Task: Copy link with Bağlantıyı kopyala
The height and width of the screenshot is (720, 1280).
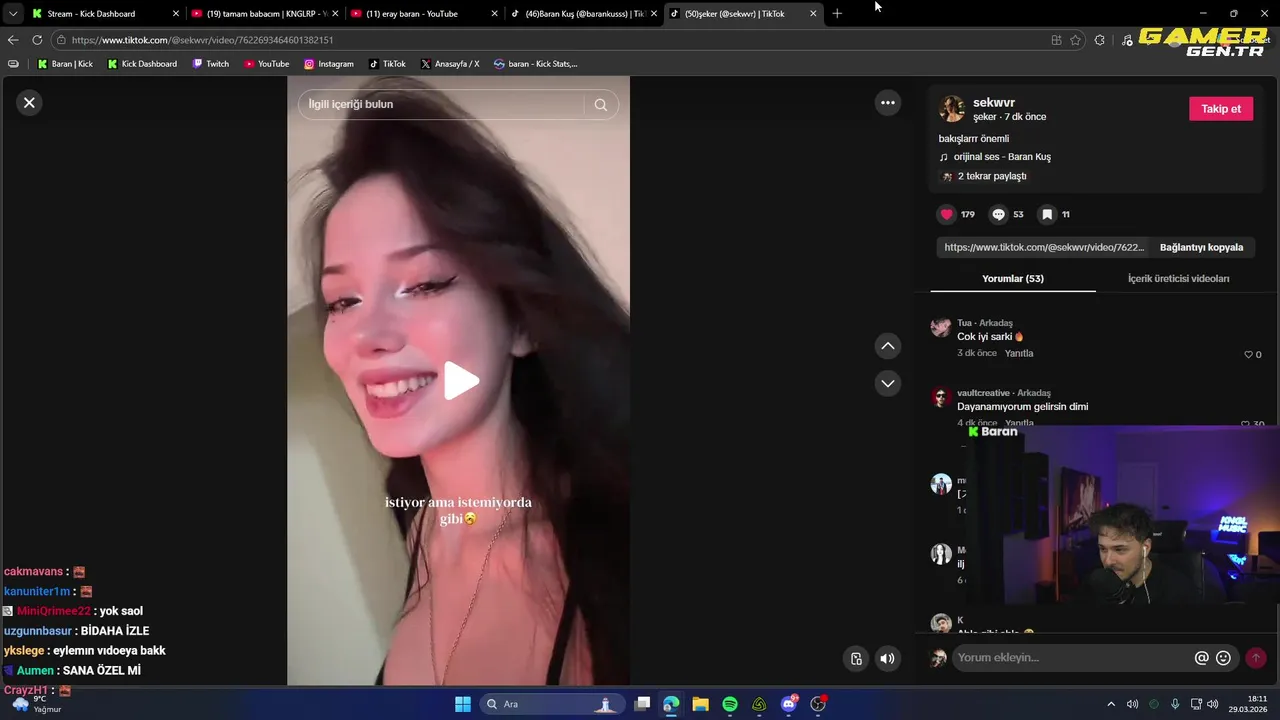Action: pos(1201,247)
